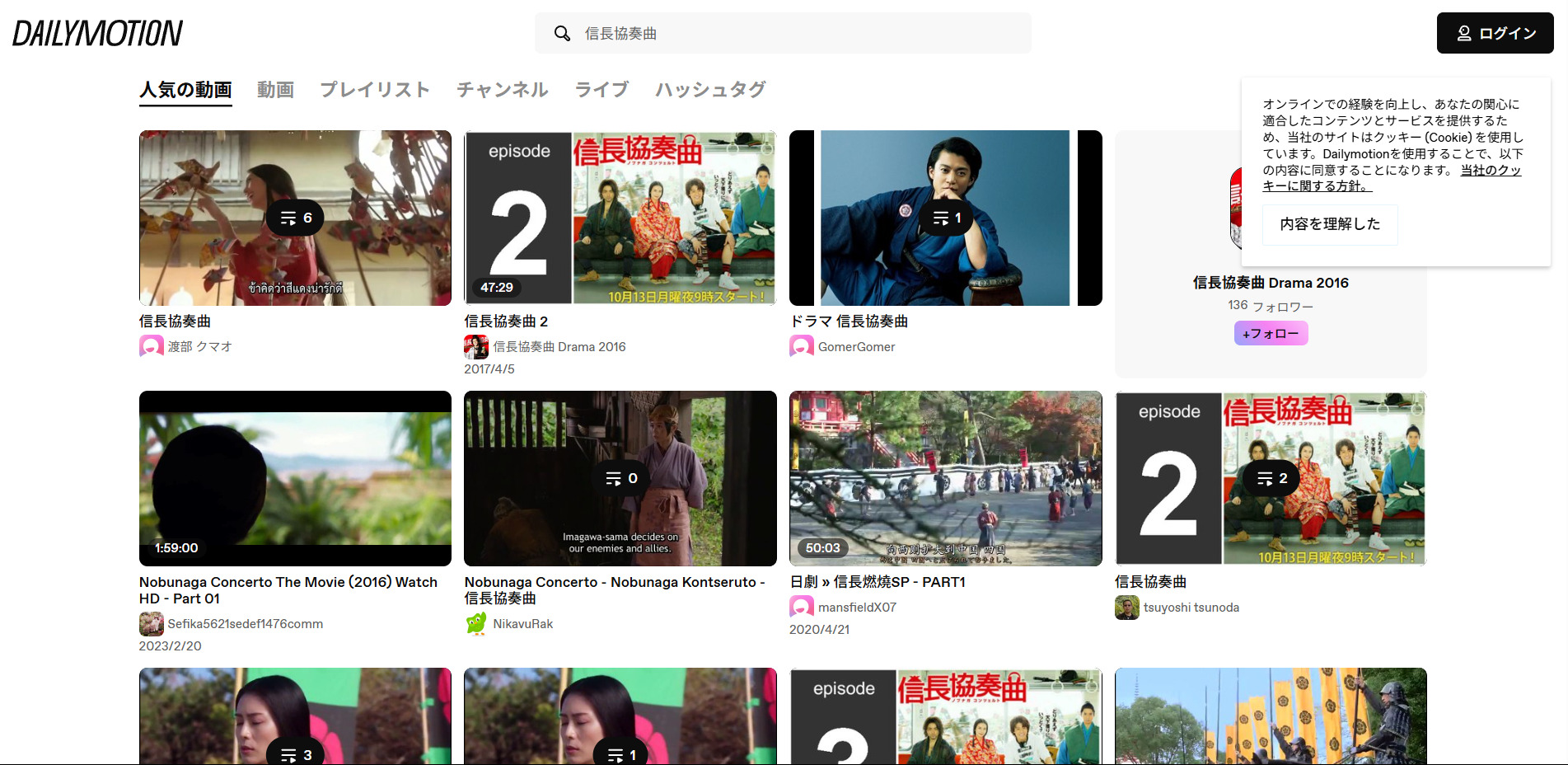Click the date 2020/4/21
The width and height of the screenshot is (1568, 765).
(820, 630)
